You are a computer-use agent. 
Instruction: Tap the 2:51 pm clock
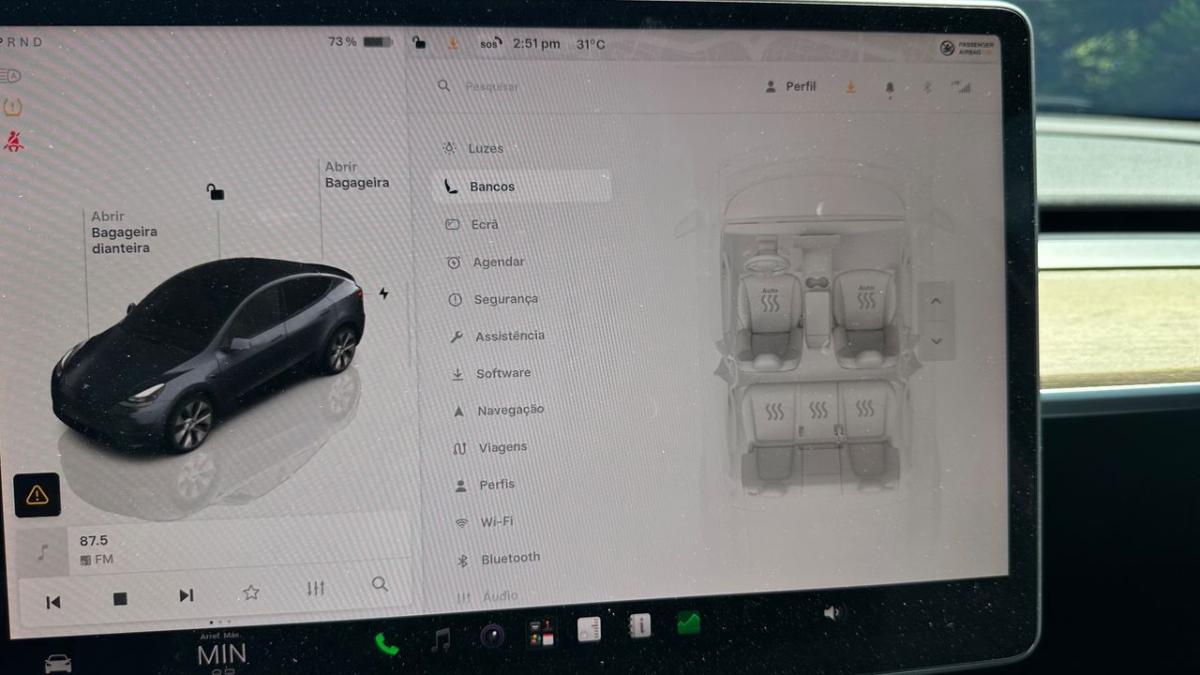click(536, 44)
